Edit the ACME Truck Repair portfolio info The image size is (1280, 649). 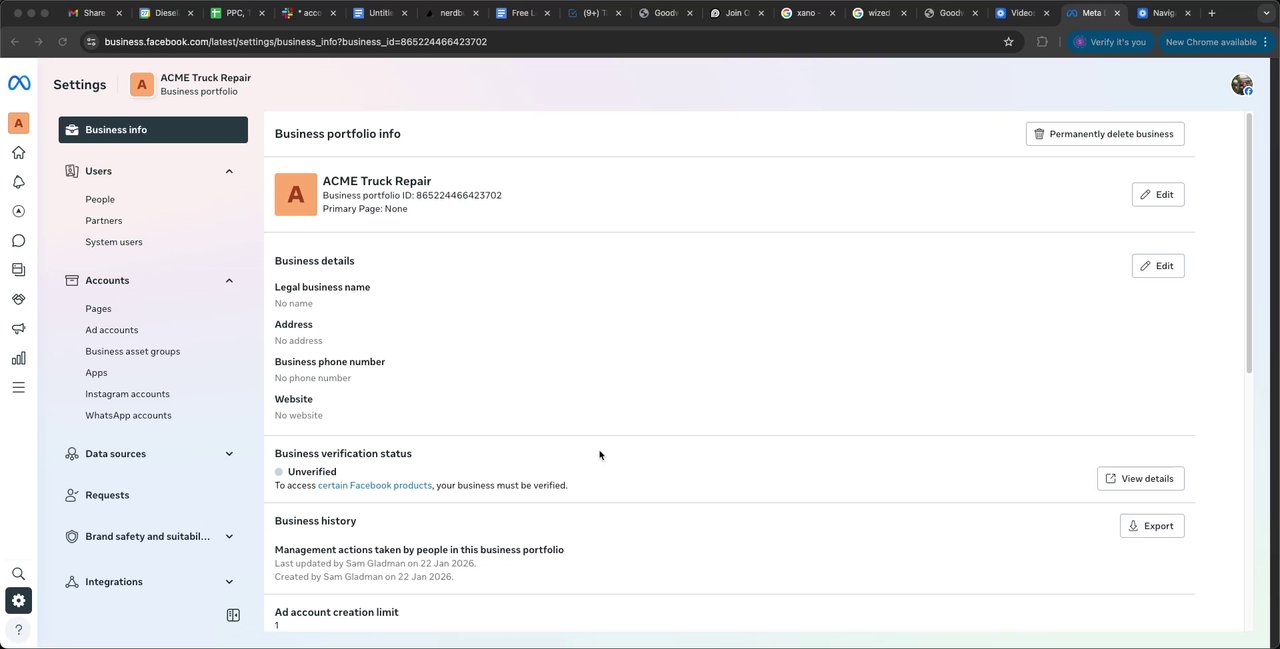click(1158, 195)
